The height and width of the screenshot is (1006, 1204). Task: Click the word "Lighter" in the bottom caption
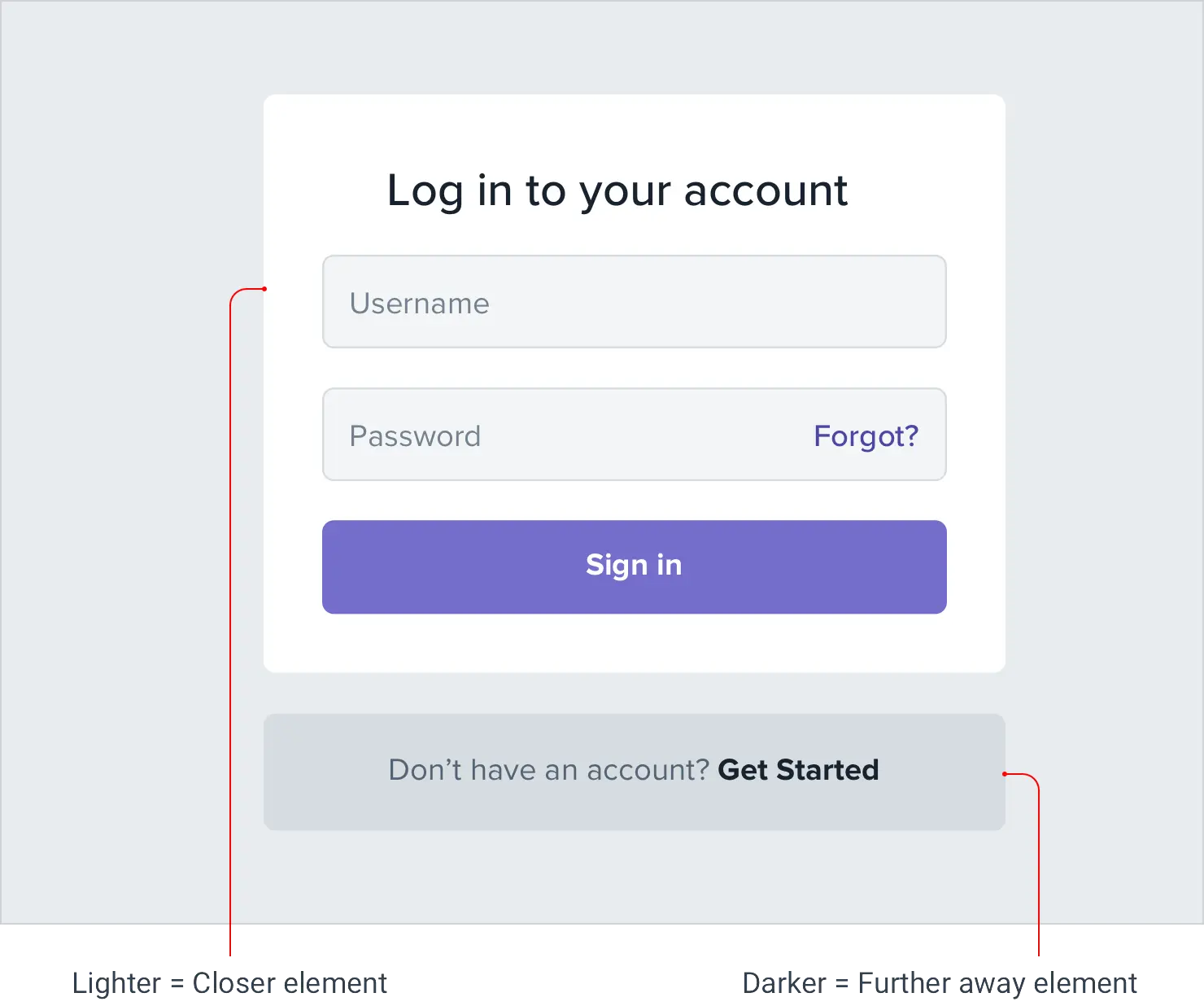click(x=116, y=983)
